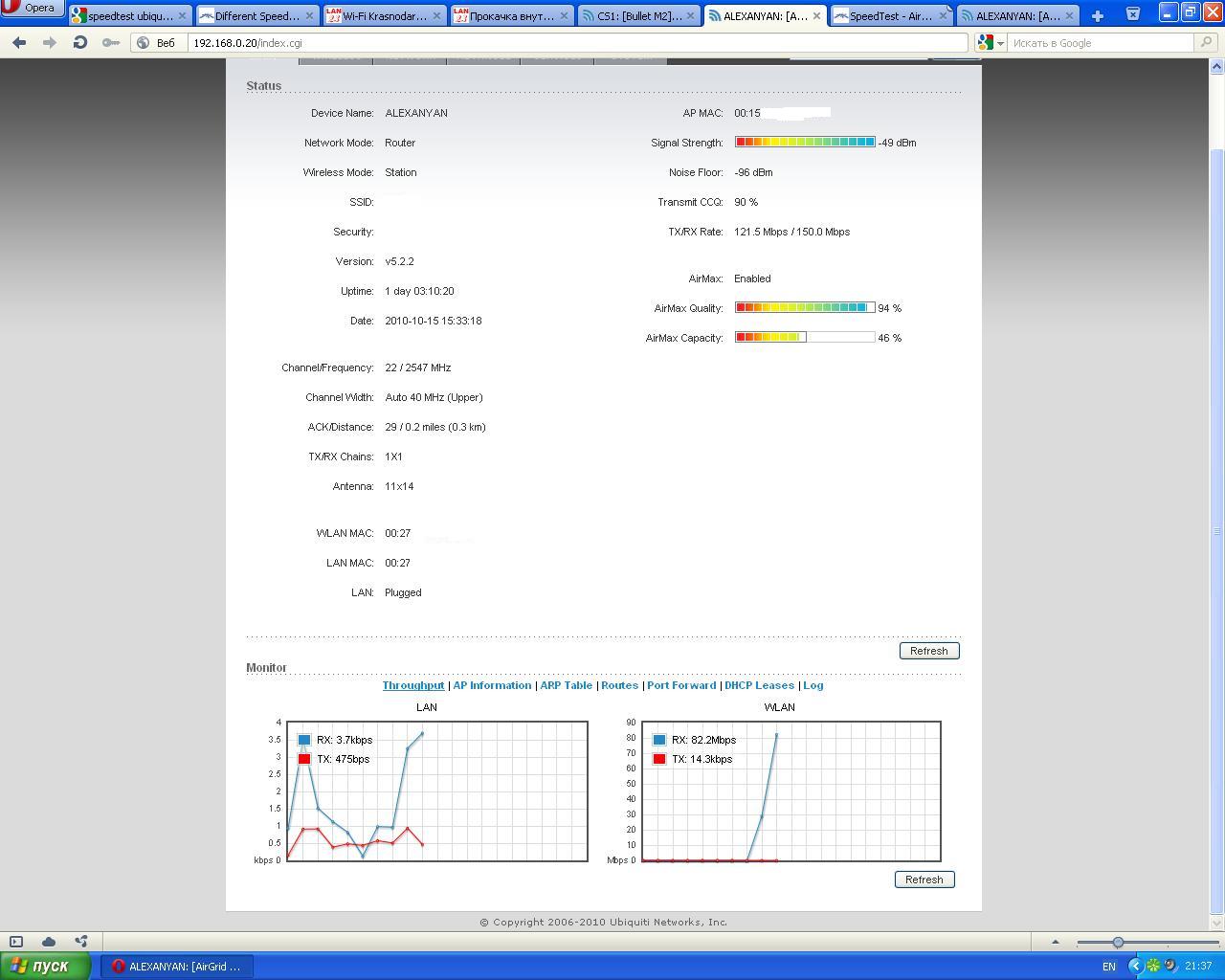Open the Routes monitor link

[x=619, y=685]
